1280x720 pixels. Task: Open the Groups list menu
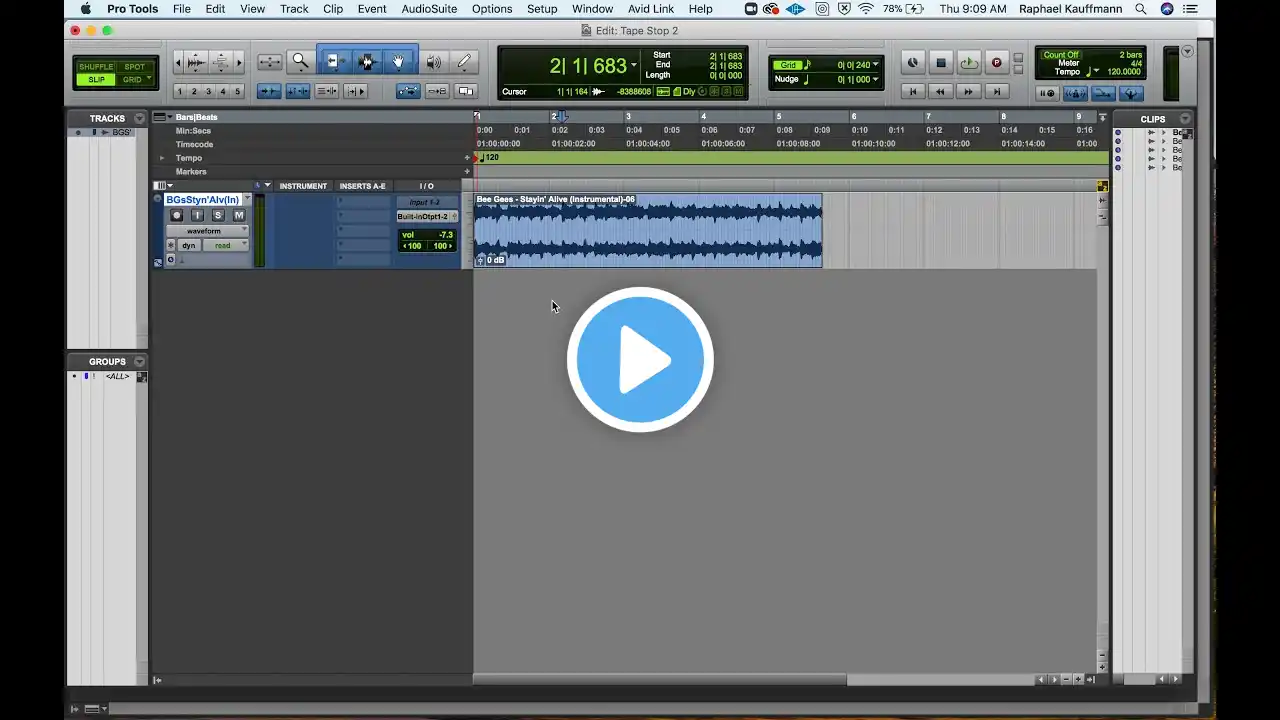coord(139,361)
